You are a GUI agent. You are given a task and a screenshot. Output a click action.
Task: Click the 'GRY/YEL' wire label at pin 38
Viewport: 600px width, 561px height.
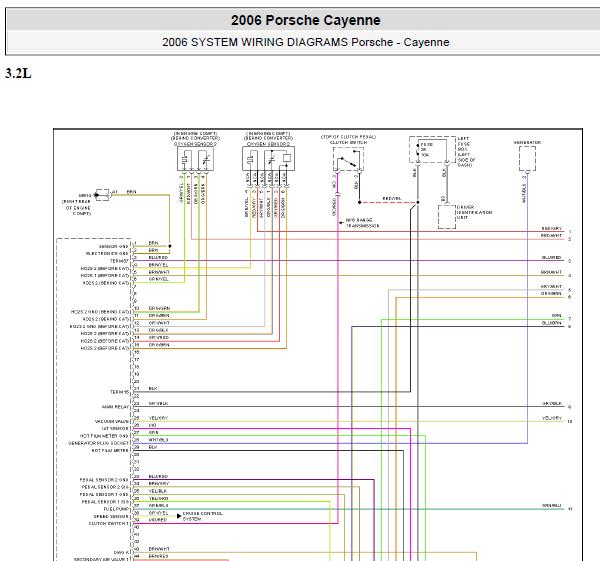point(158,513)
